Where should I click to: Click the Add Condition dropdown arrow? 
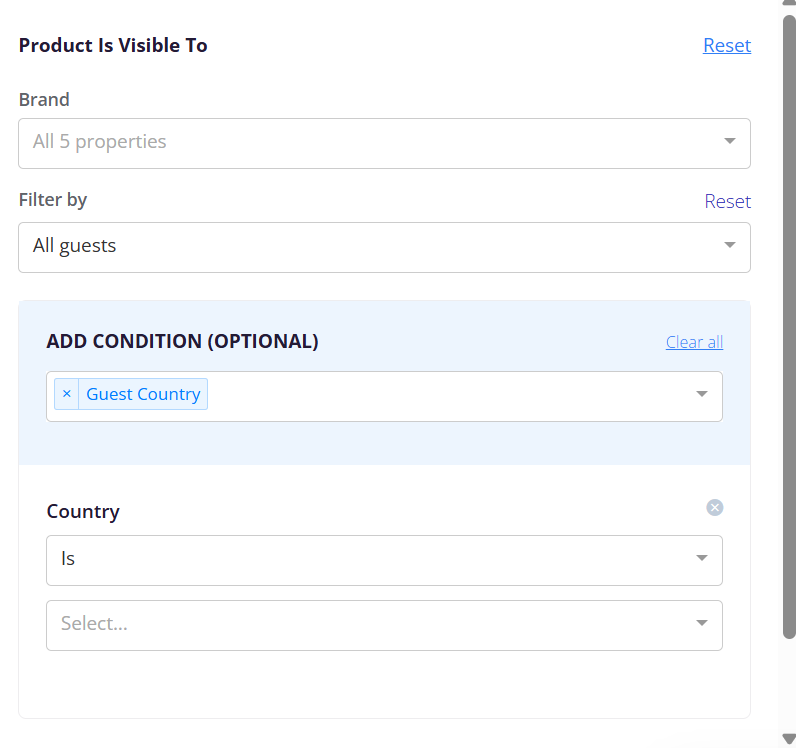point(702,394)
